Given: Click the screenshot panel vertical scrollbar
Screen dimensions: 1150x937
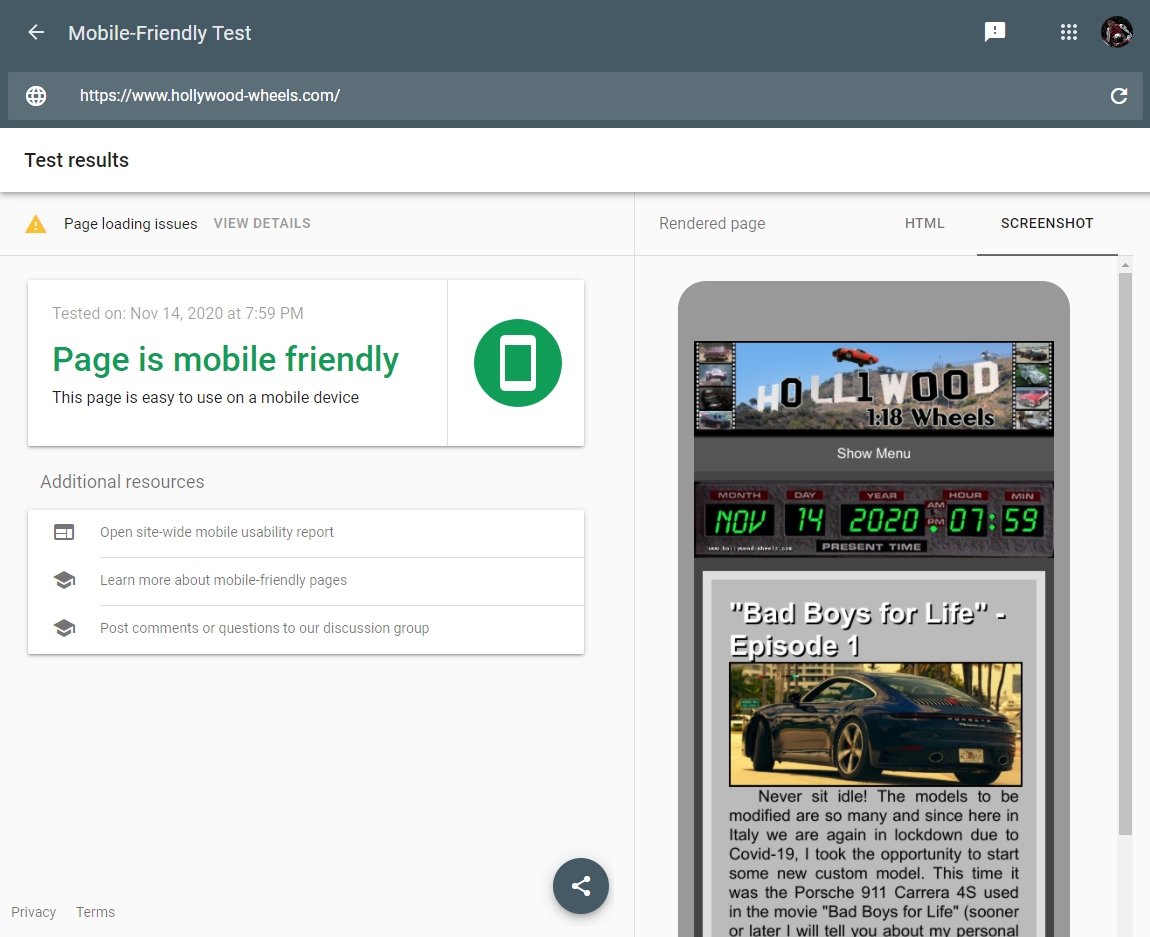Looking at the screenshot, I should [x=1125, y=553].
